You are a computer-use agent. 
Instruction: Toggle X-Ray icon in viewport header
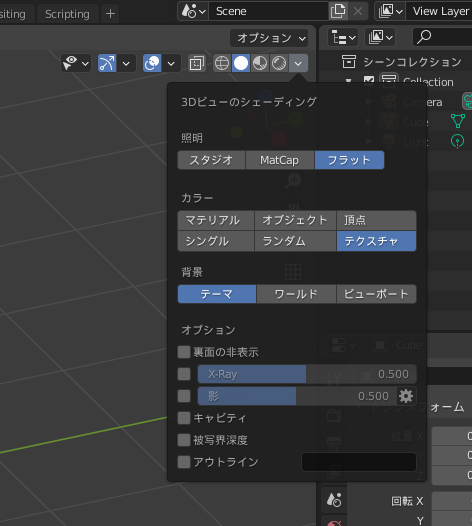click(x=197, y=63)
